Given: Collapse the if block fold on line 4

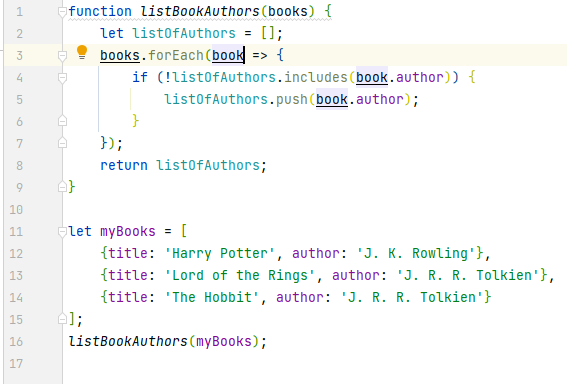Looking at the screenshot, I should tap(62, 78).
